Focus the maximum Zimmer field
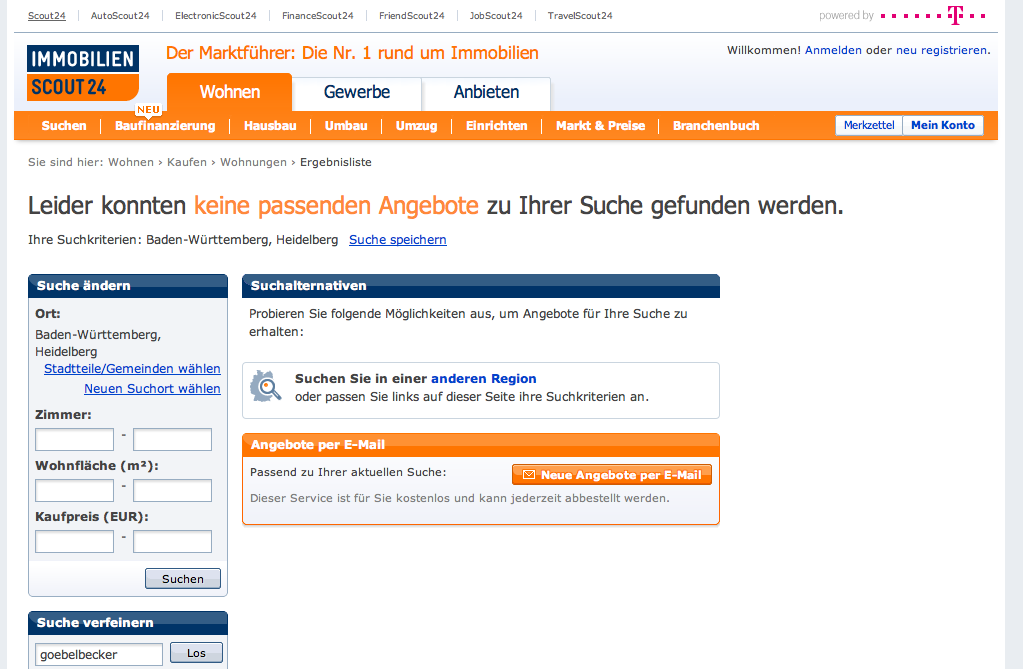The width and height of the screenshot is (1023, 669). pyautogui.click(x=172, y=439)
